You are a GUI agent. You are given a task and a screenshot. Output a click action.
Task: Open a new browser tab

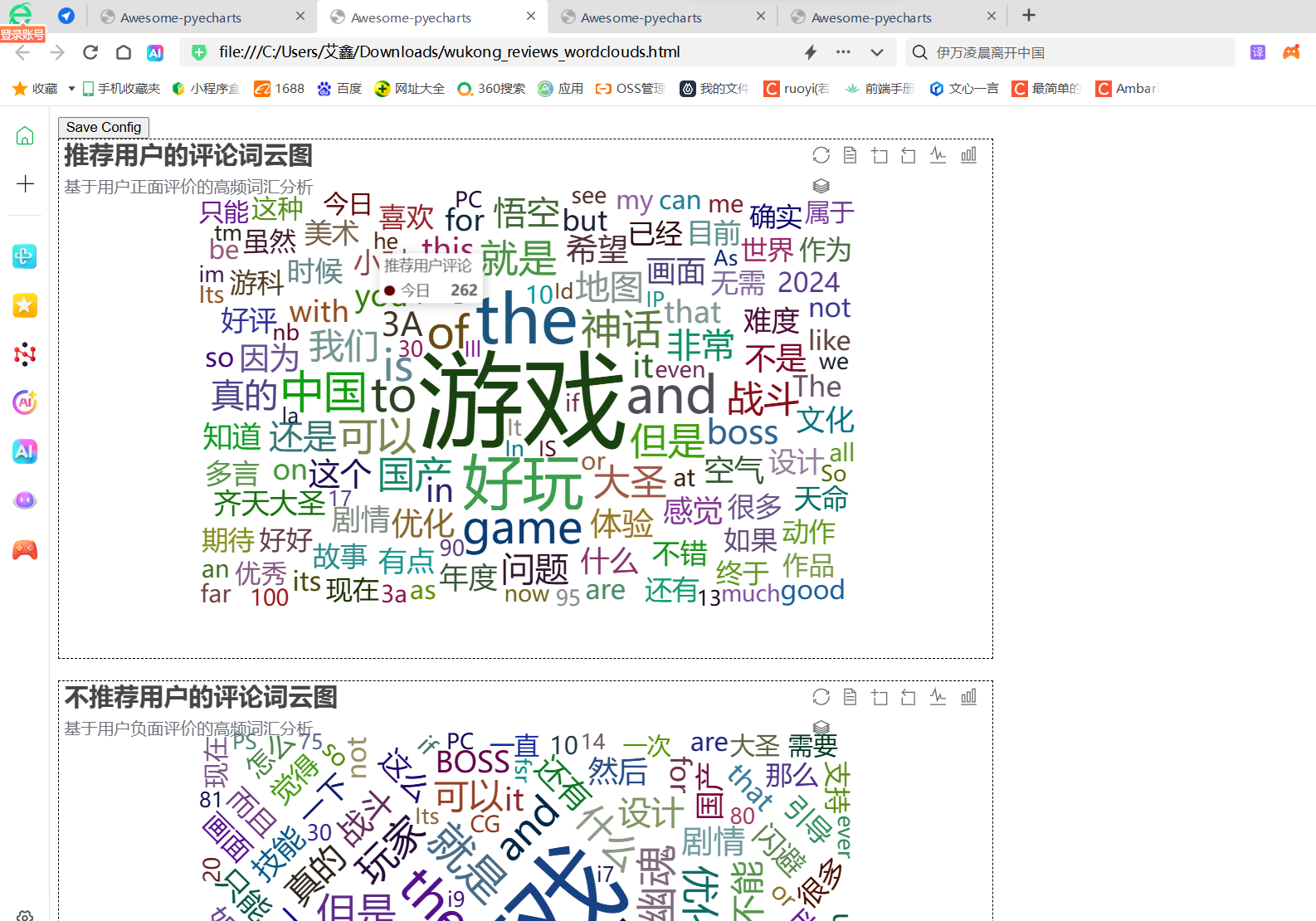[x=1029, y=15]
